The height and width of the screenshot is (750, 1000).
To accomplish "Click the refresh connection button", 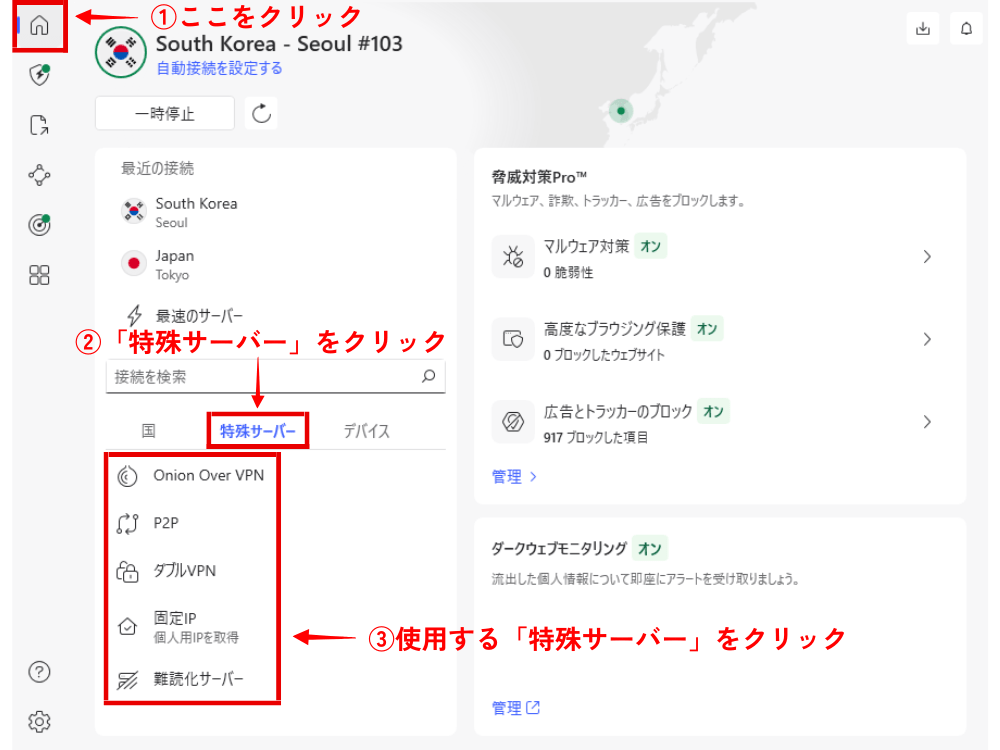I will coord(262,113).
